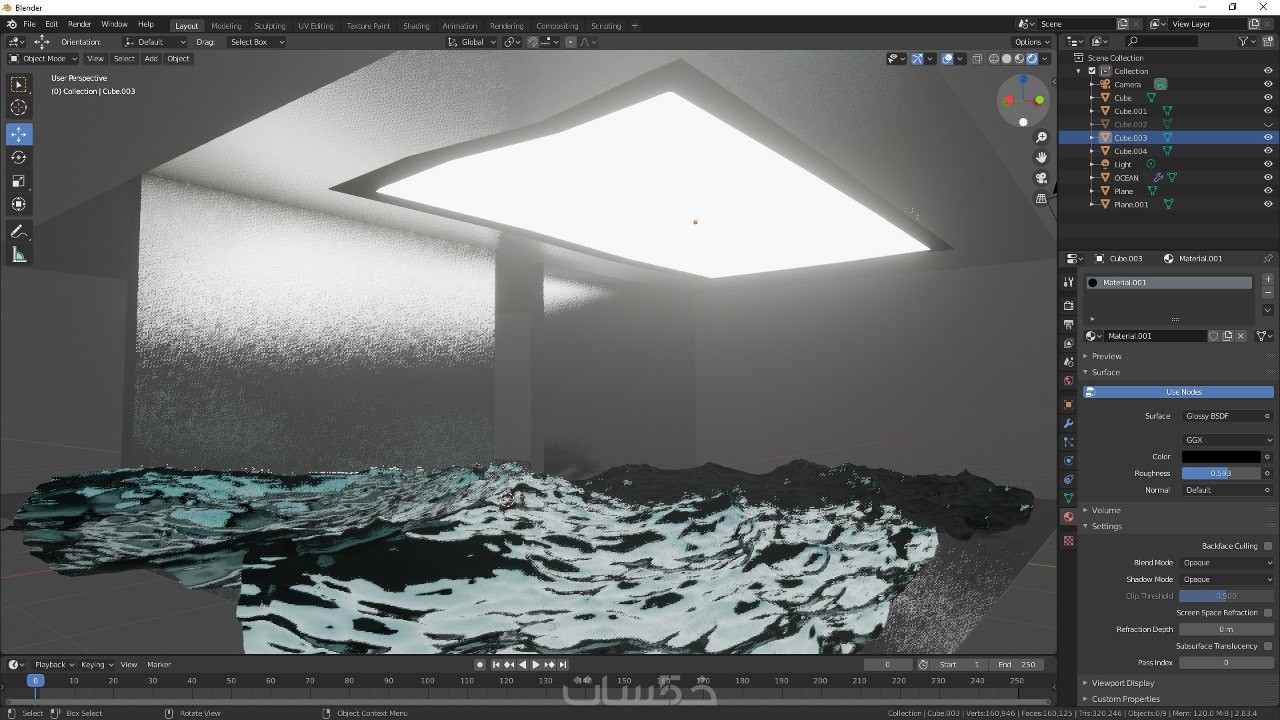Image resolution: width=1280 pixels, height=720 pixels.
Task: Open the Global transform orientation dropdown
Action: (471, 42)
